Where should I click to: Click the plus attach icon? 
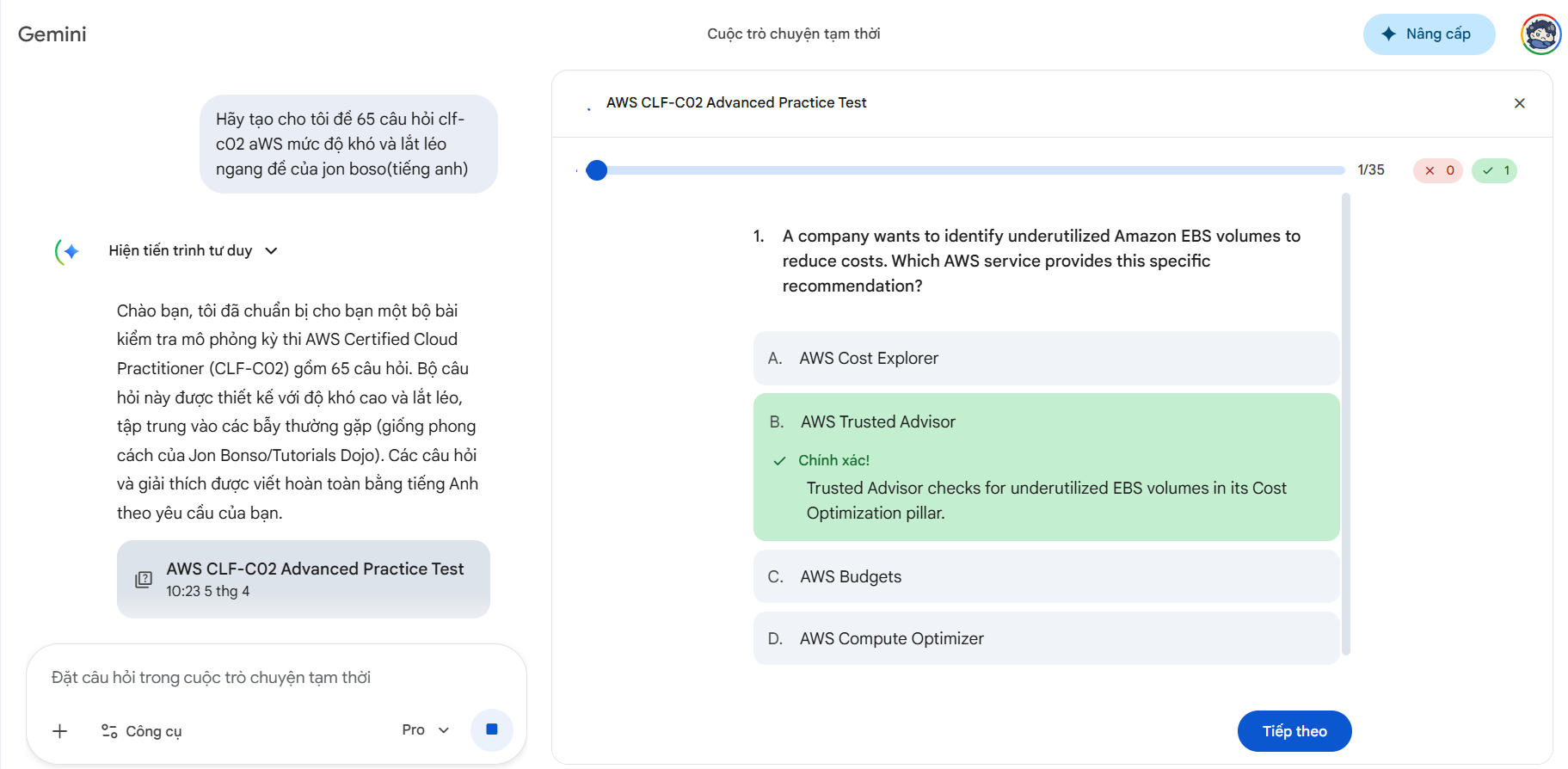60,731
